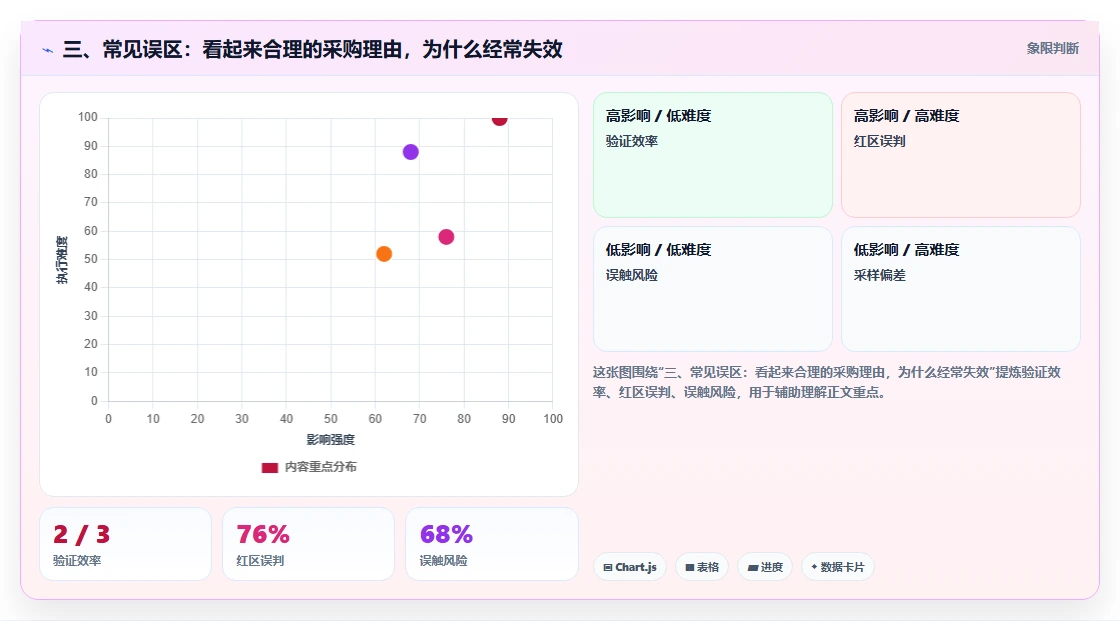
Task: Click the Chart.js tag chip
Action: [630, 567]
